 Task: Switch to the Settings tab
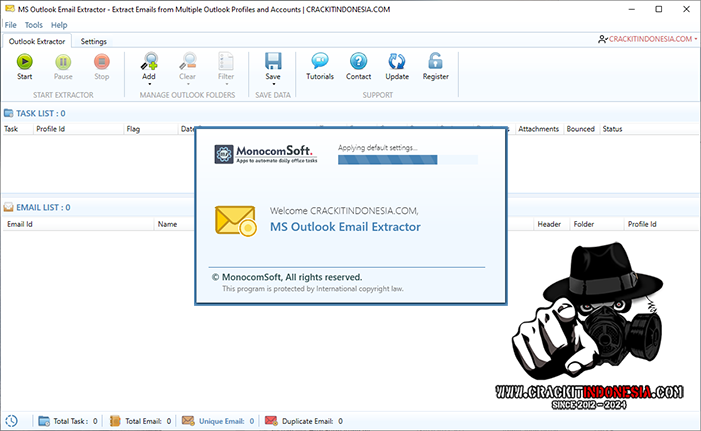[x=94, y=41]
